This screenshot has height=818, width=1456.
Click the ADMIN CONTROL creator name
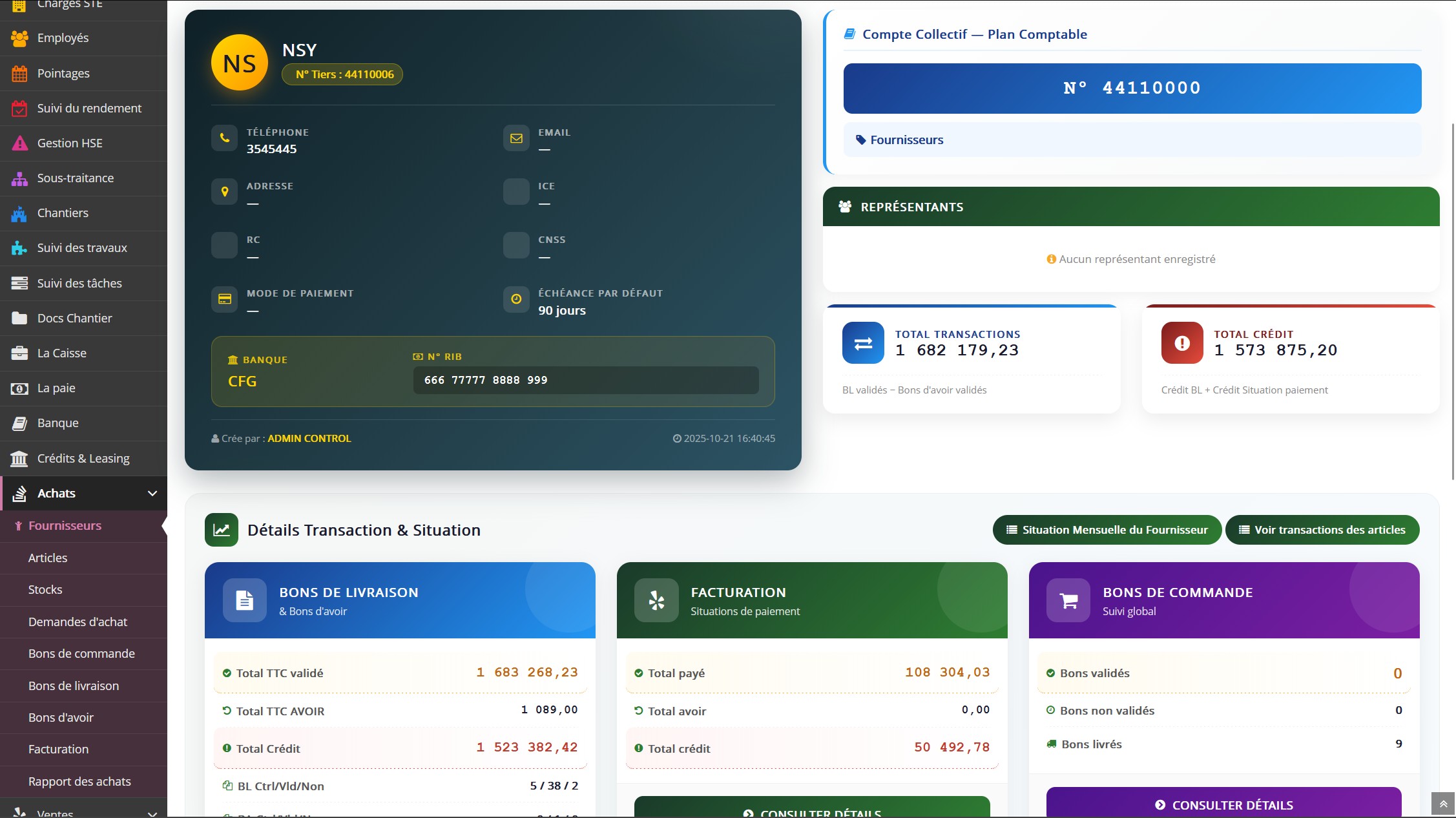[309, 439]
